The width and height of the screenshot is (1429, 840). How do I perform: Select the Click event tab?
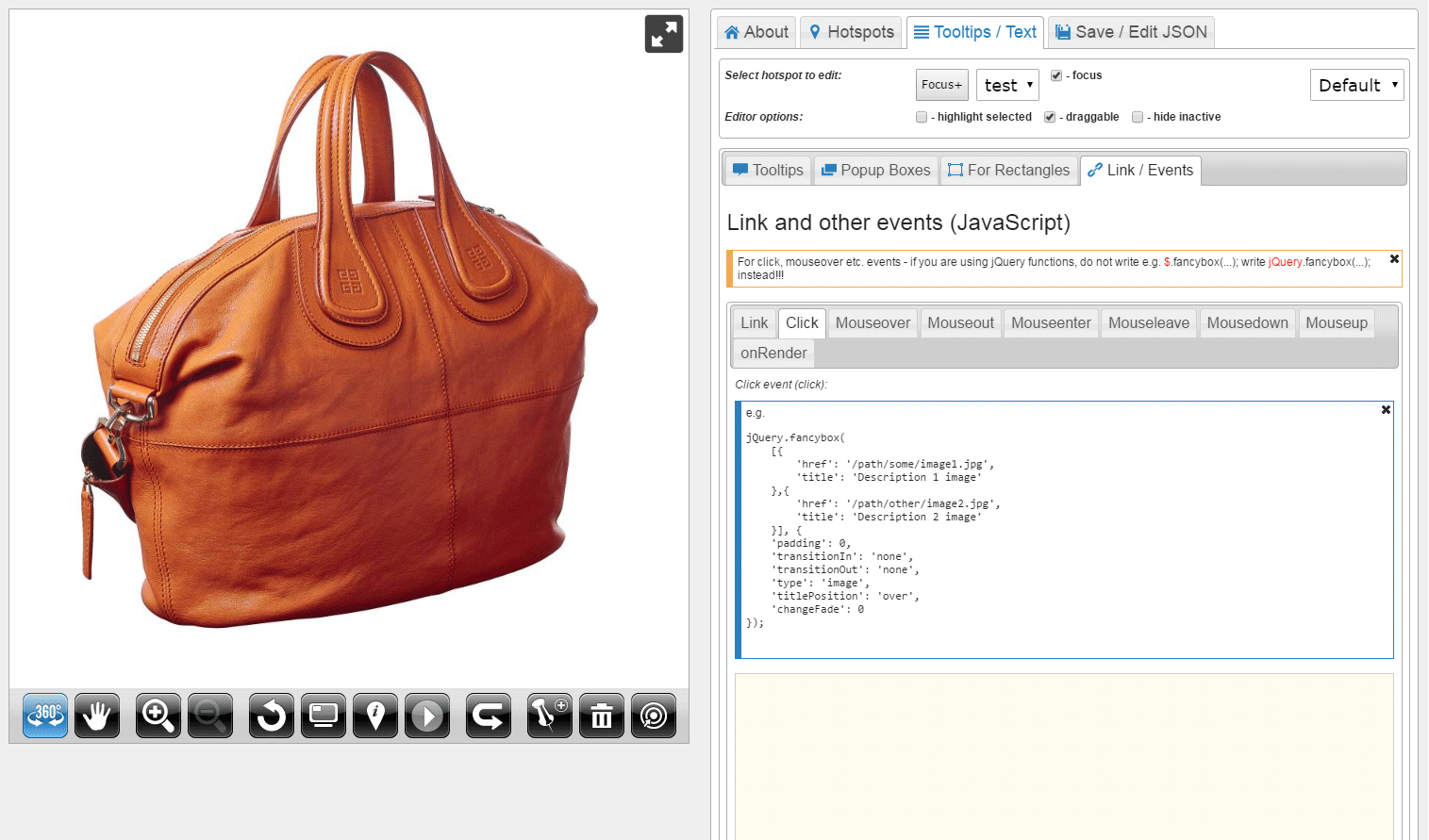pos(802,322)
